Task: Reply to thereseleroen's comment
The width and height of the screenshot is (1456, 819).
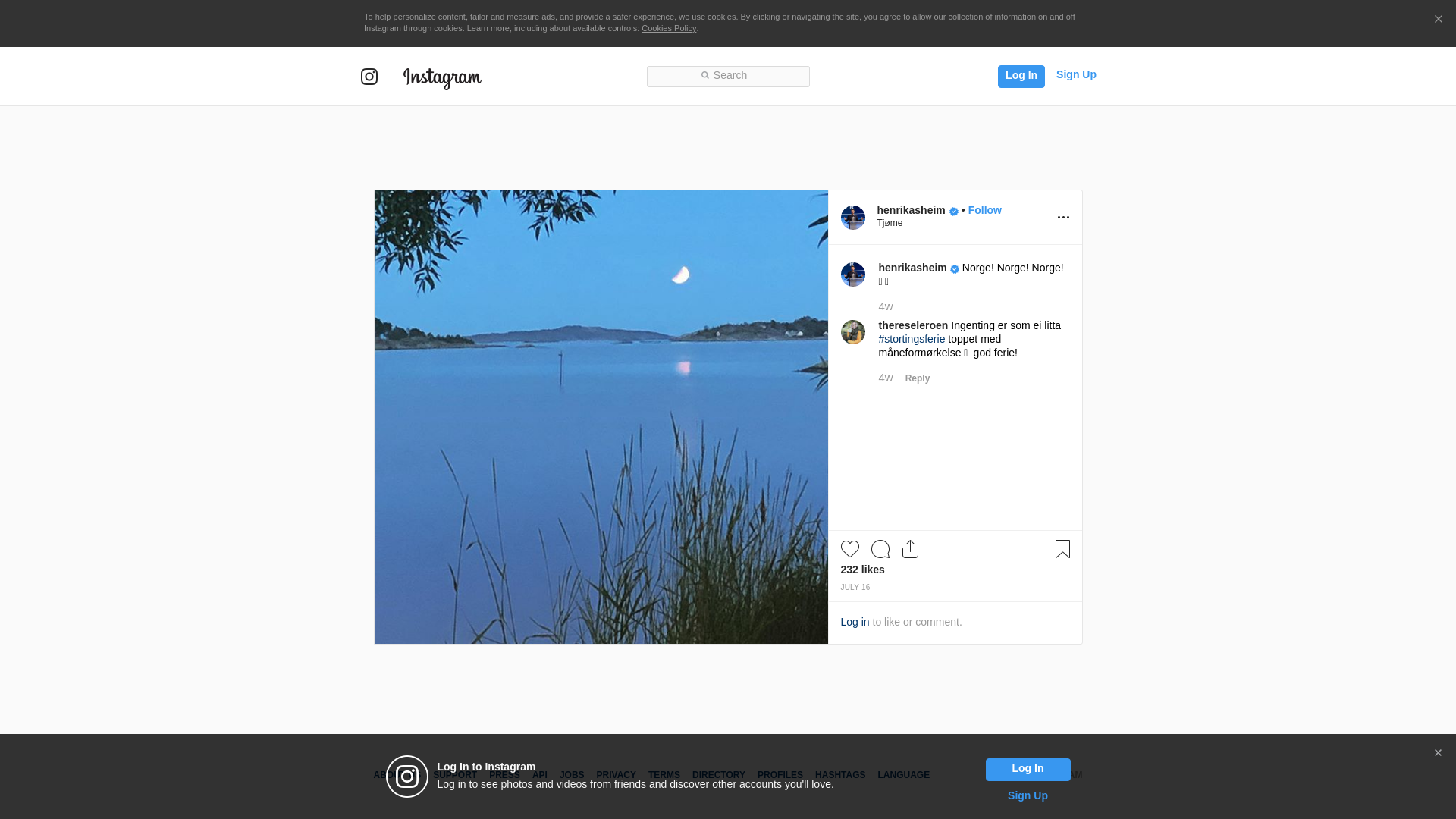Action: click(x=917, y=378)
